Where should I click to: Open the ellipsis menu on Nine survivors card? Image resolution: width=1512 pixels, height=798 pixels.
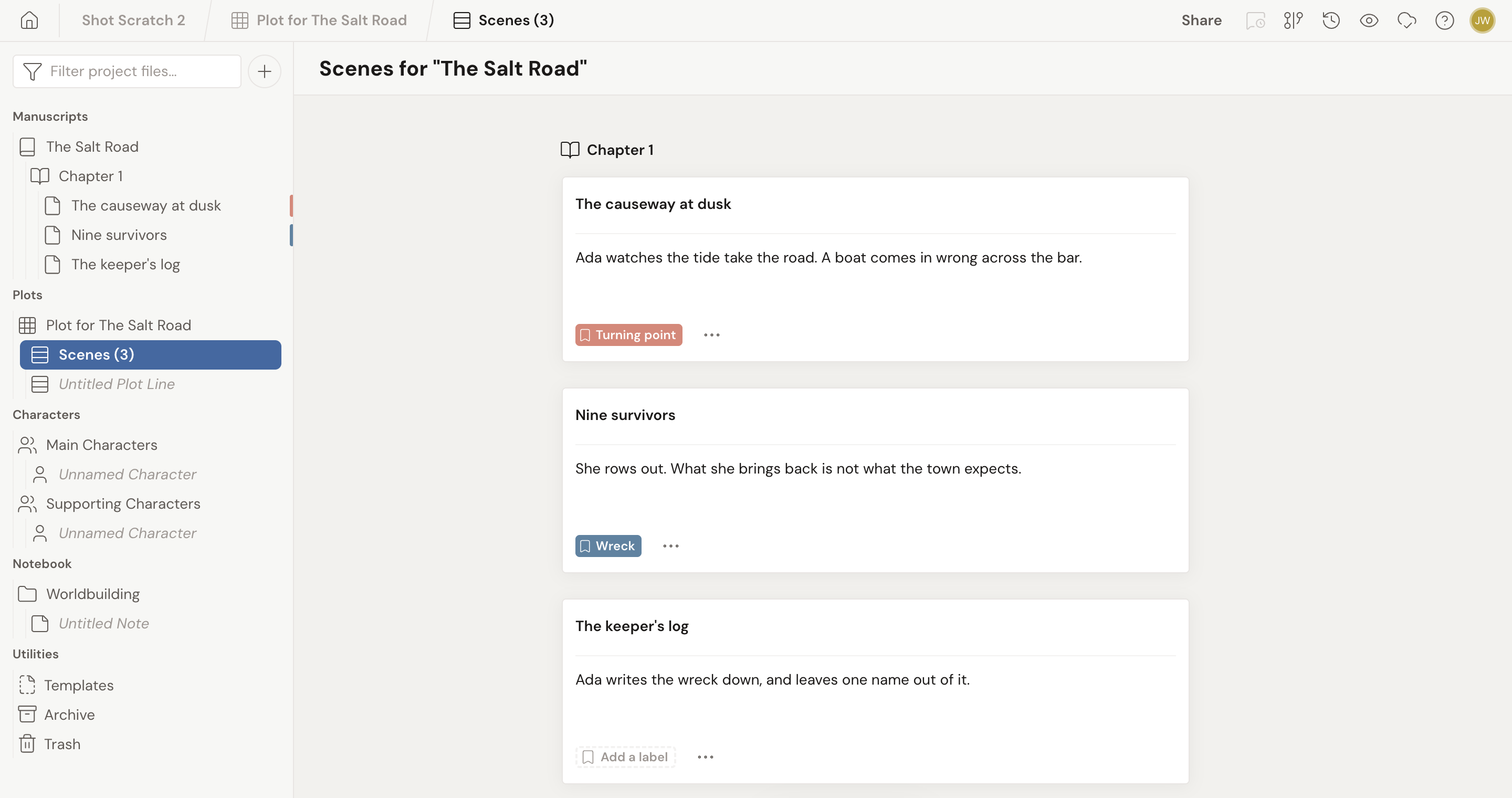(x=670, y=547)
